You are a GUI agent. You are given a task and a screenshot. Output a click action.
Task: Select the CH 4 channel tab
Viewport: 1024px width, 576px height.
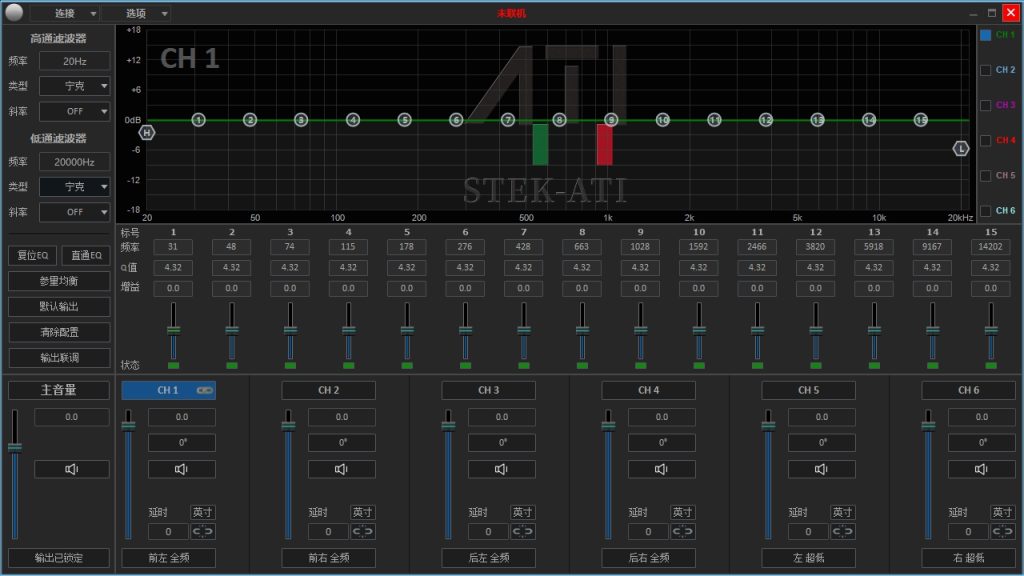[648, 391]
